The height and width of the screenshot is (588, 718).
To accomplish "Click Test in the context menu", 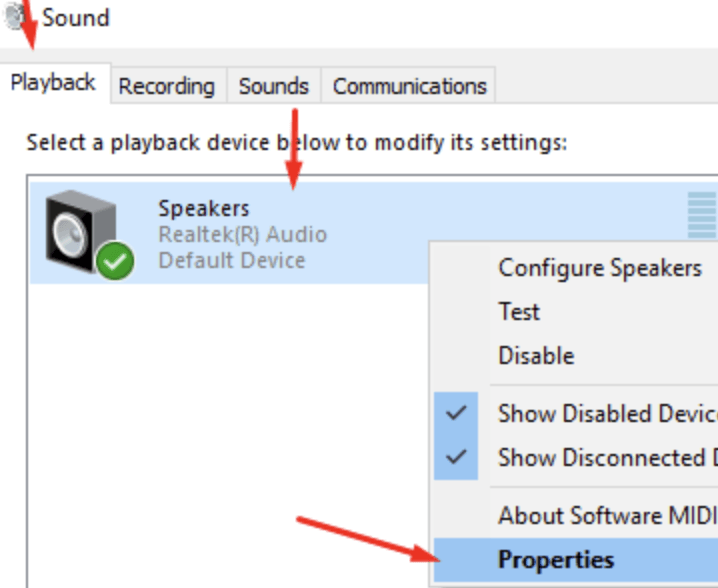I will click(519, 312).
